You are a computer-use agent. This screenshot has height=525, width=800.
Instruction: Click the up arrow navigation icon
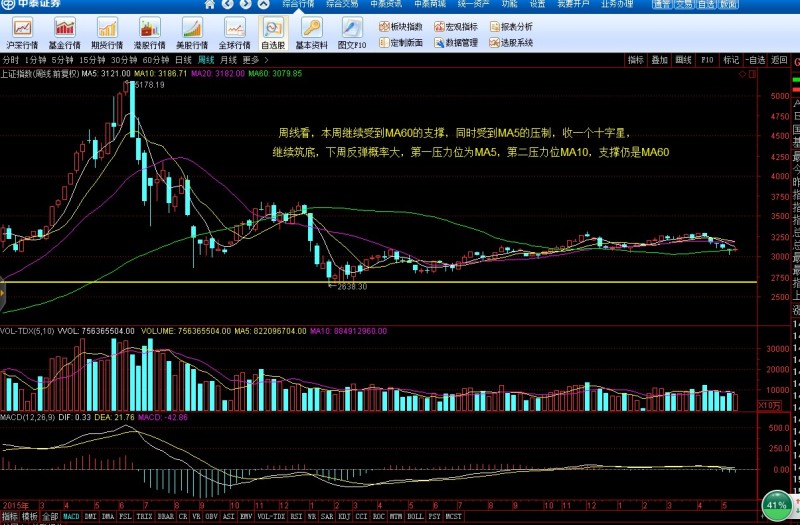pyautogui.click(x=263, y=4)
